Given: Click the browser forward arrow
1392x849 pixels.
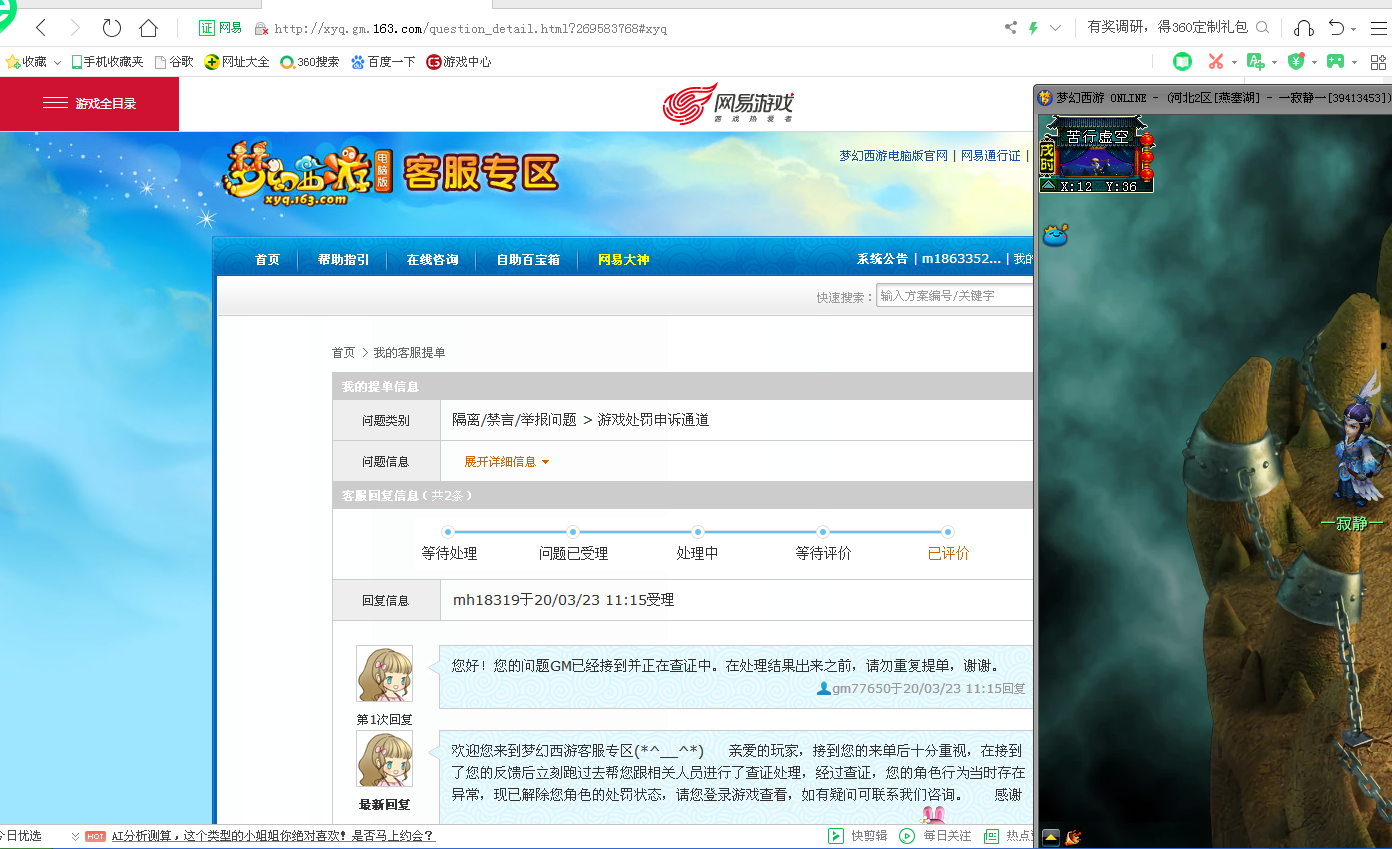Looking at the screenshot, I should pyautogui.click(x=75, y=28).
